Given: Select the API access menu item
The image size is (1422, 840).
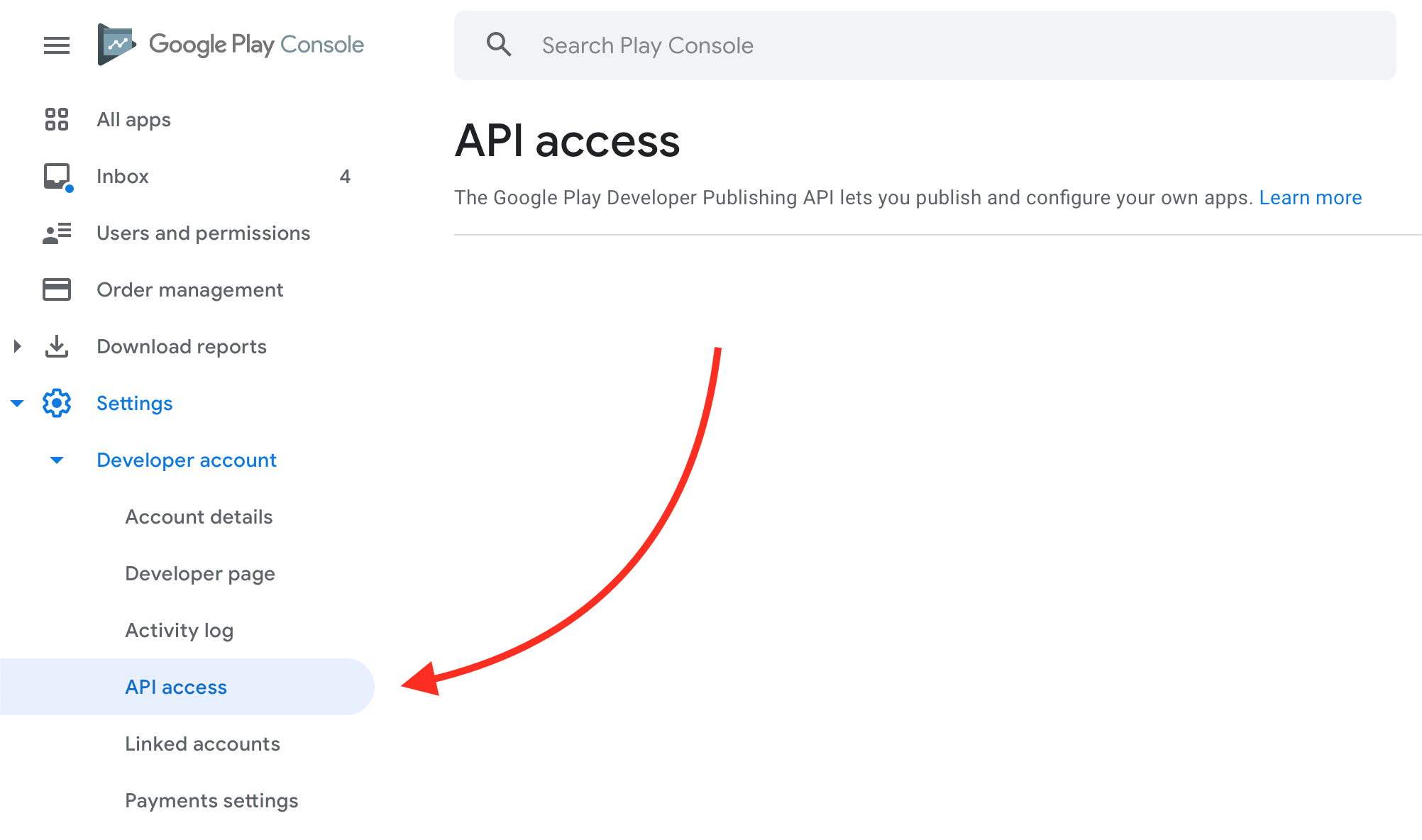Looking at the screenshot, I should tap(176, 687).
